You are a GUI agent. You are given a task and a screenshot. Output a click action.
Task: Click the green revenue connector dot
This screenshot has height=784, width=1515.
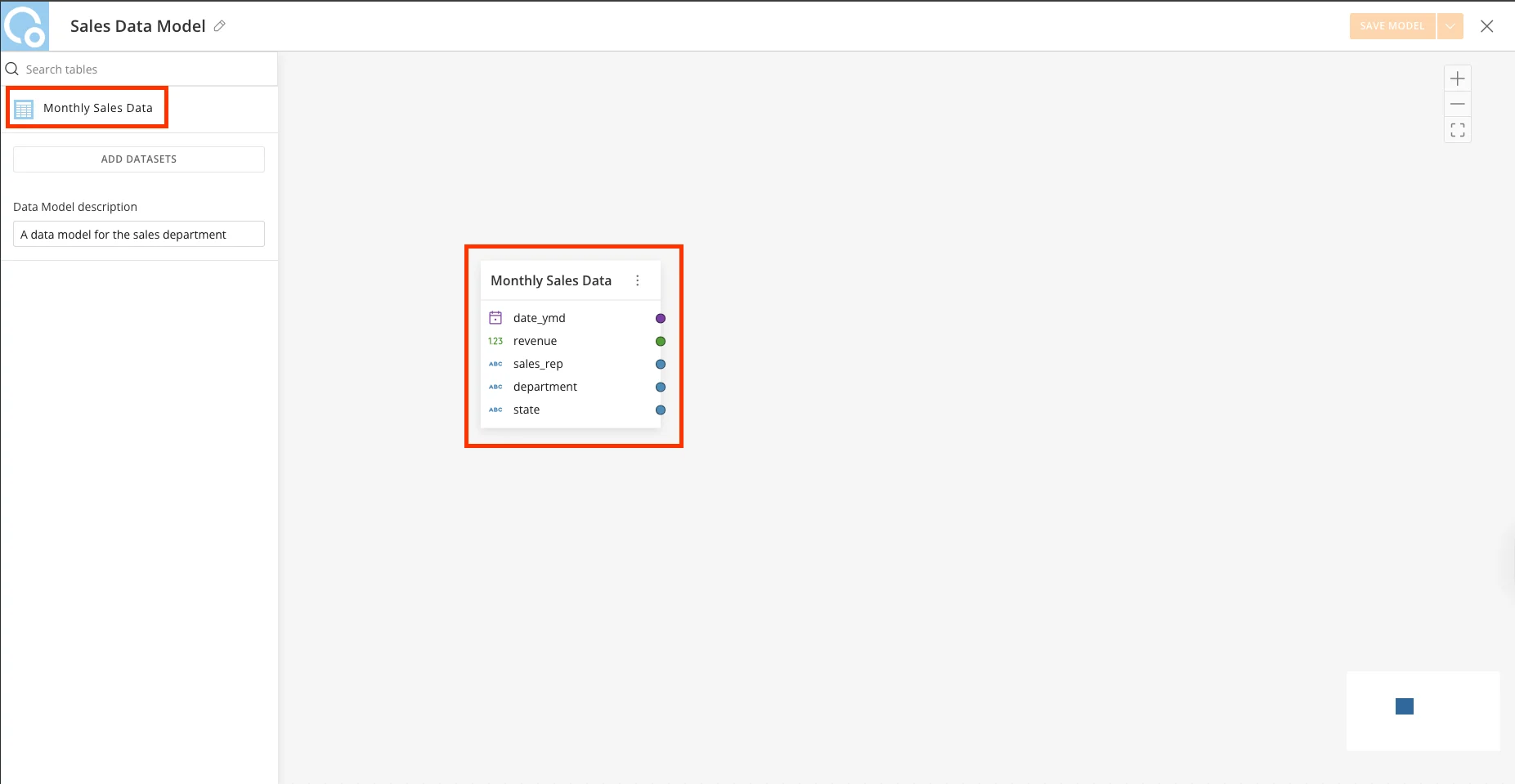tap(661, 342)
